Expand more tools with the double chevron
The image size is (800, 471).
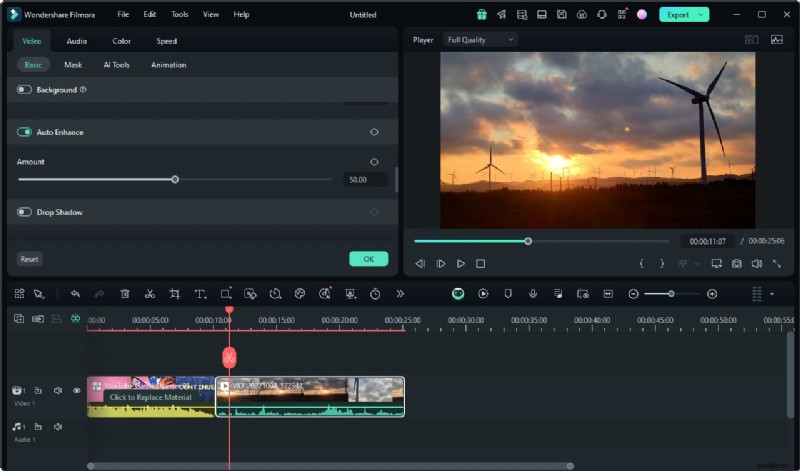pos(400,294)
